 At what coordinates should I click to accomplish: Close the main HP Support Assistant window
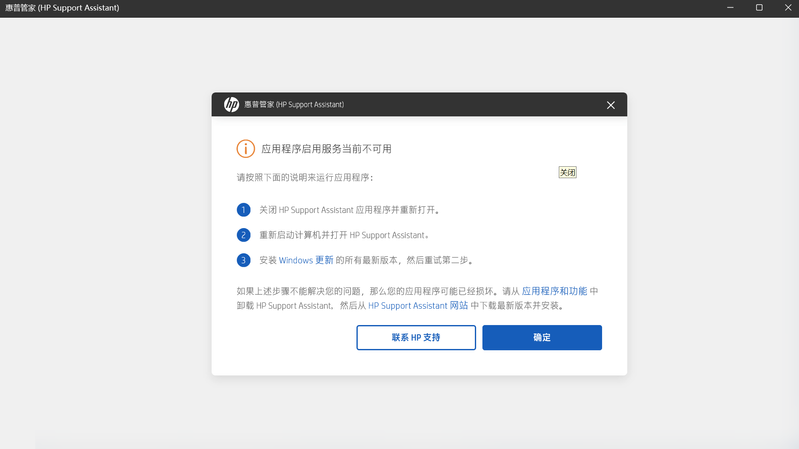786,8
